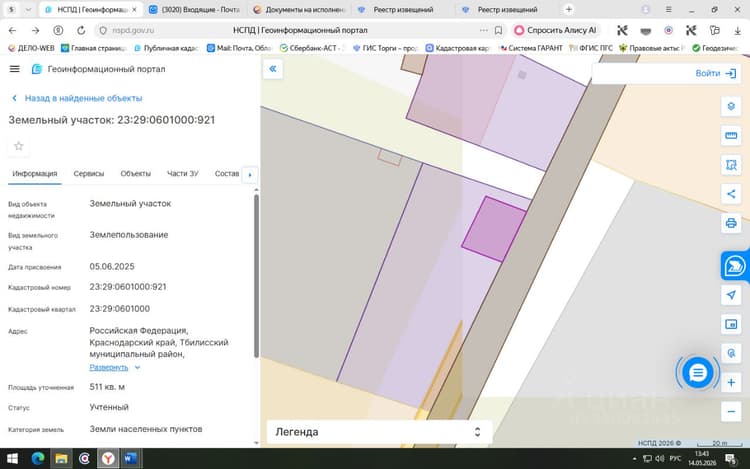
Task: Open File Explorer from taskbar
Action: 61,459
